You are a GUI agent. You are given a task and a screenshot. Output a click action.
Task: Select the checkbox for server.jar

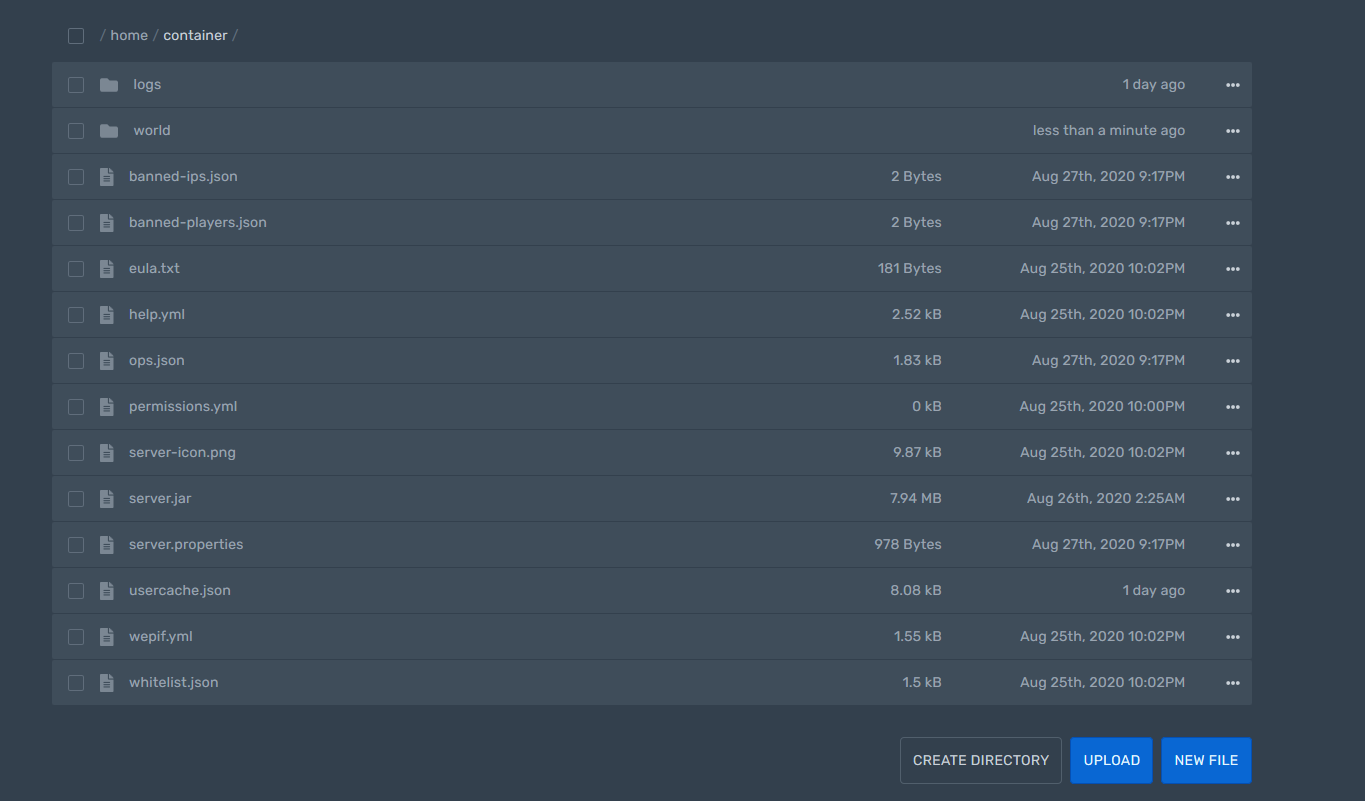75,498
